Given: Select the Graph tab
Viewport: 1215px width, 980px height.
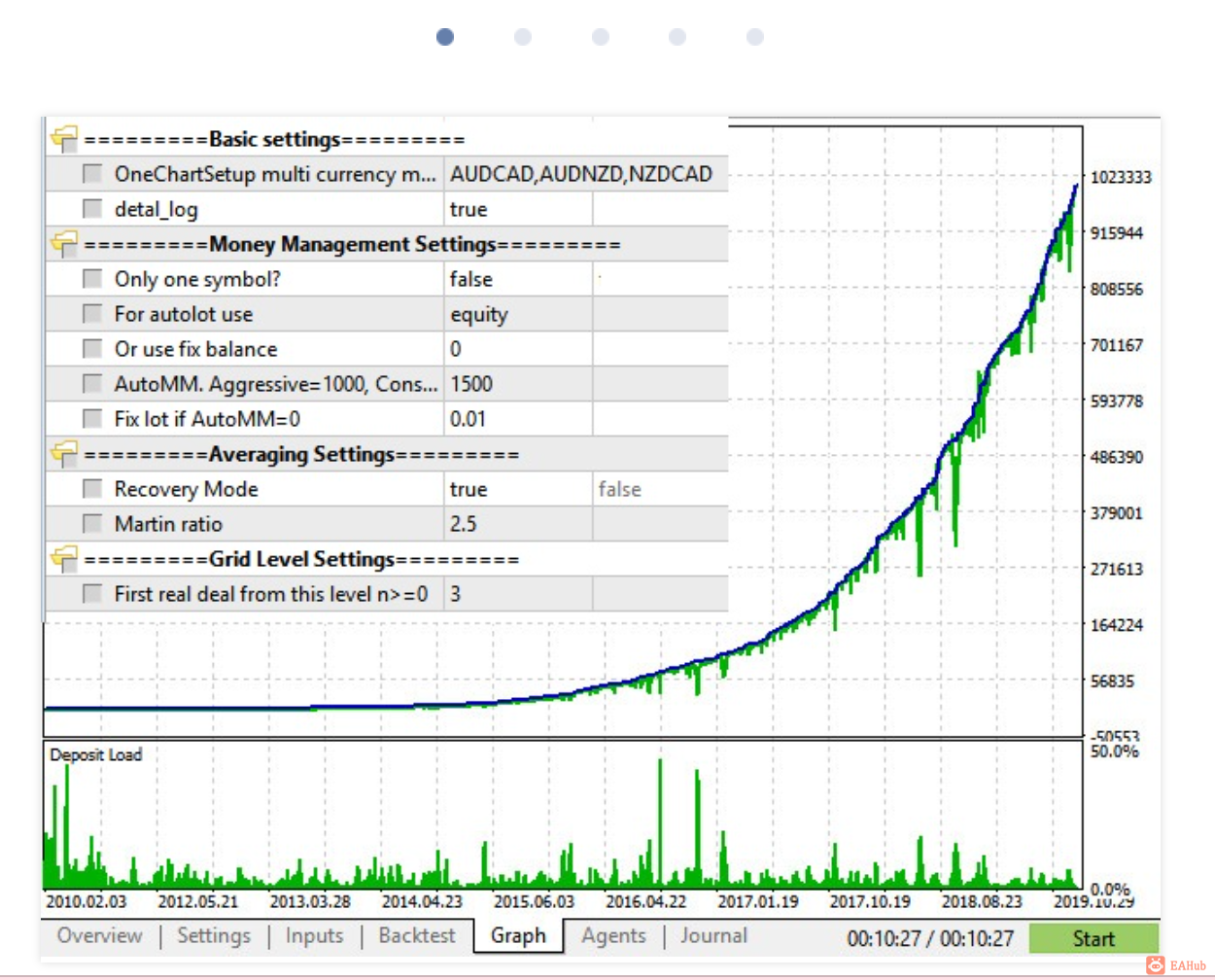Looking at the screenshot, I should pos(518,935).
